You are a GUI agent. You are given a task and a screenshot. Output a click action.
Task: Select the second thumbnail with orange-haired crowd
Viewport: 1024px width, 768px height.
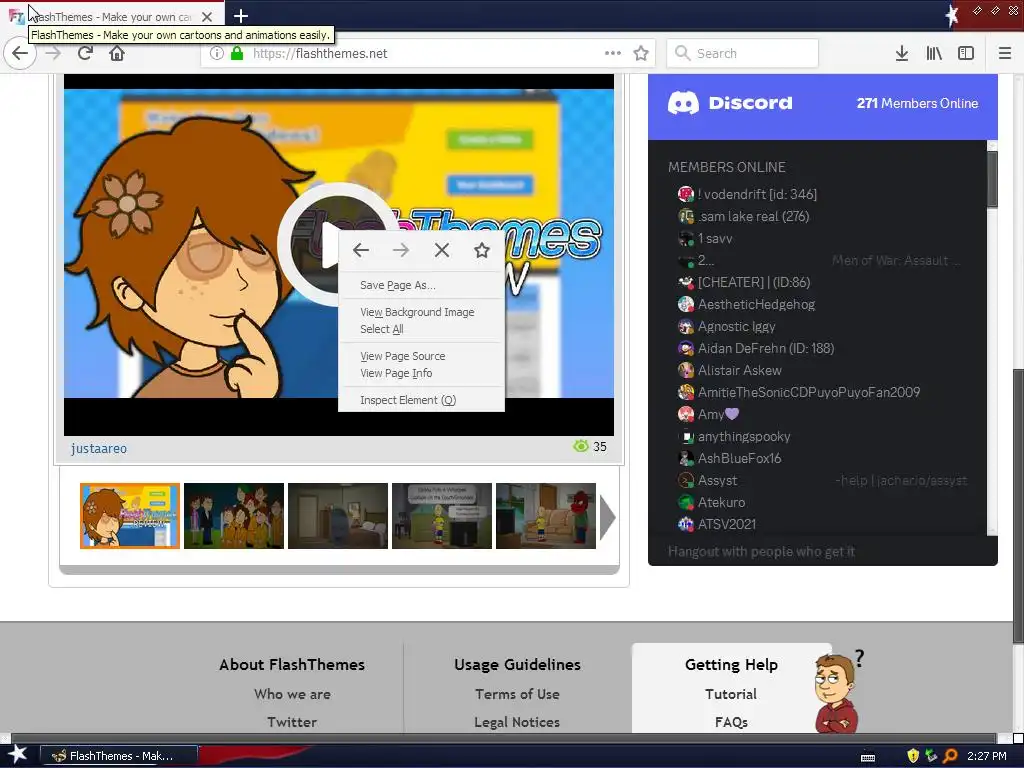pos(234,516)
